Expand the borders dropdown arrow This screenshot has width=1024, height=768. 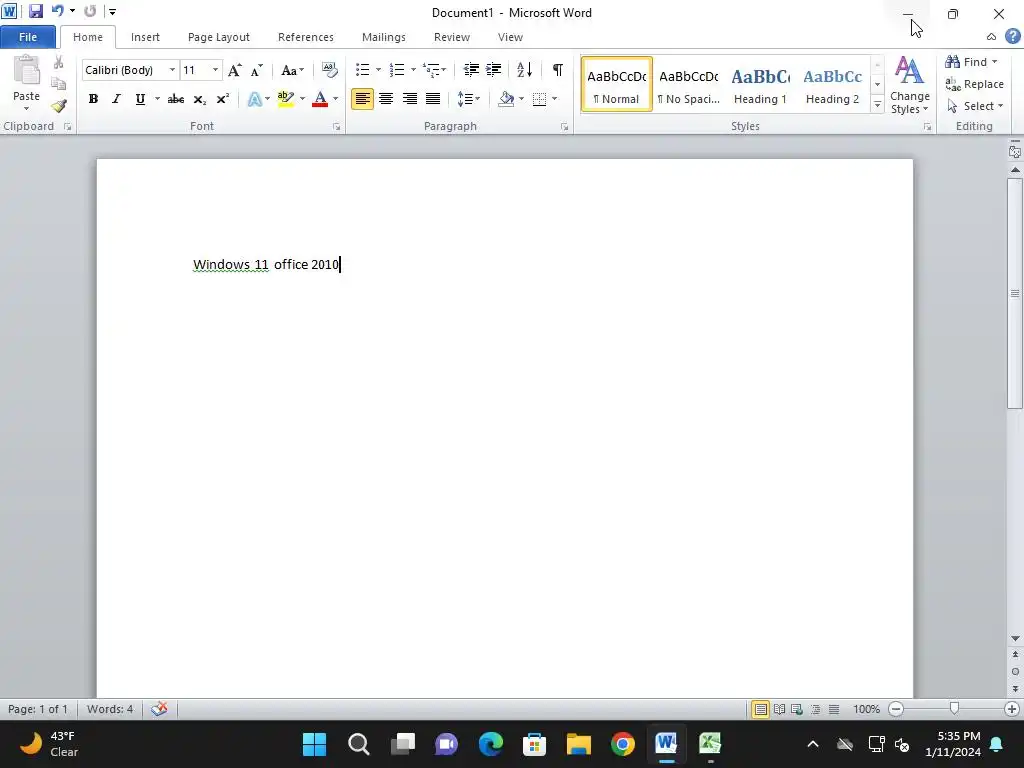coord(554,99)
